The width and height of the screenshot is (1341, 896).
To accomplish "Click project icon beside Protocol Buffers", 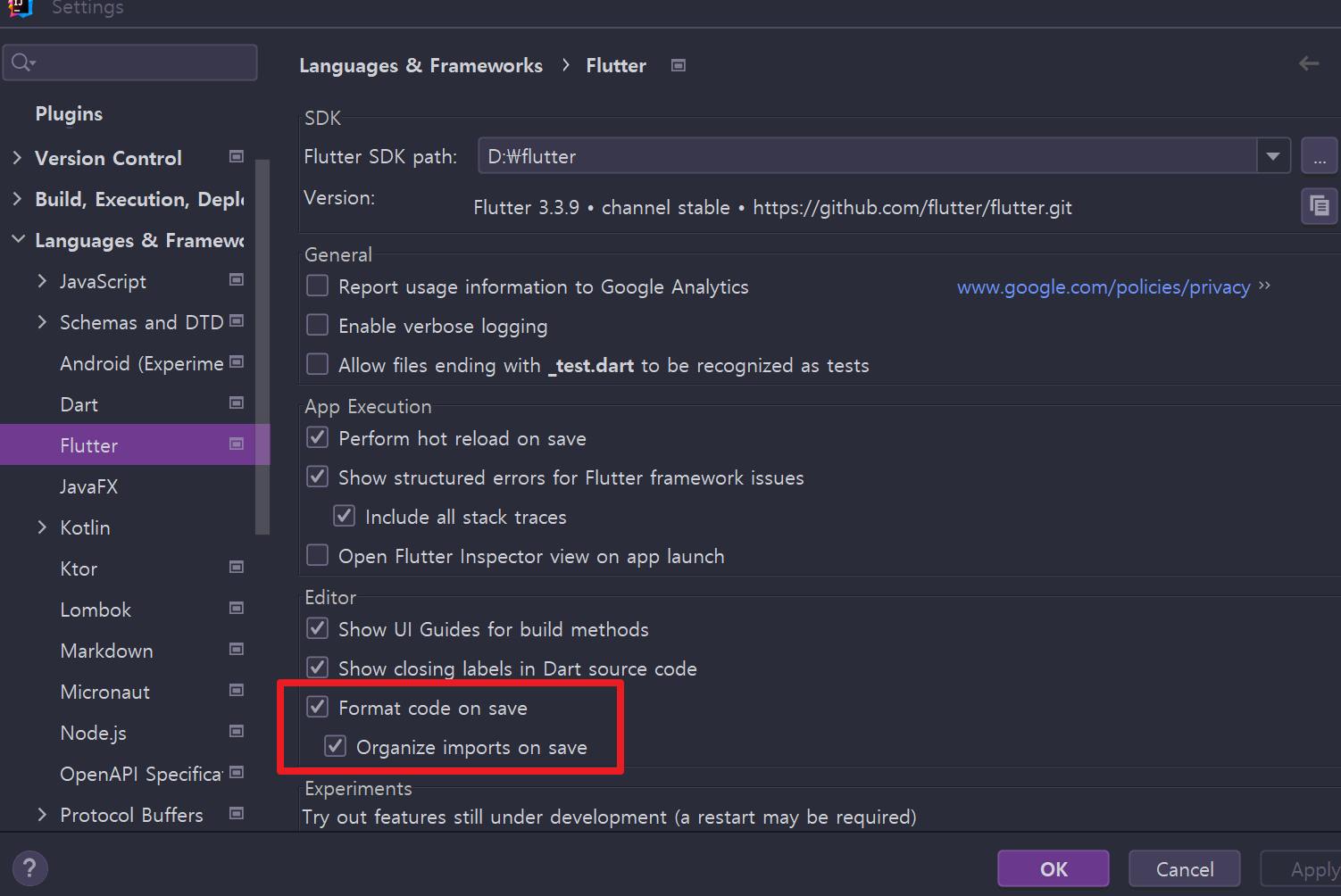I will pos(237,814).
